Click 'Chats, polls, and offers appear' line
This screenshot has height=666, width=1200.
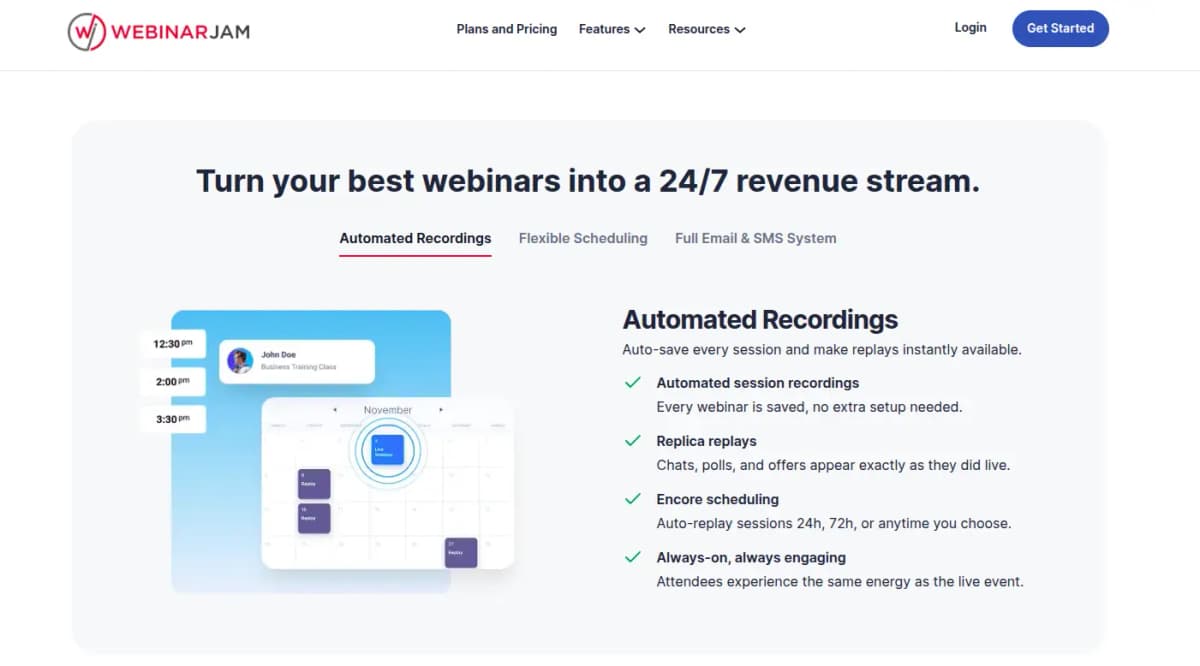[x=833, y=465]
